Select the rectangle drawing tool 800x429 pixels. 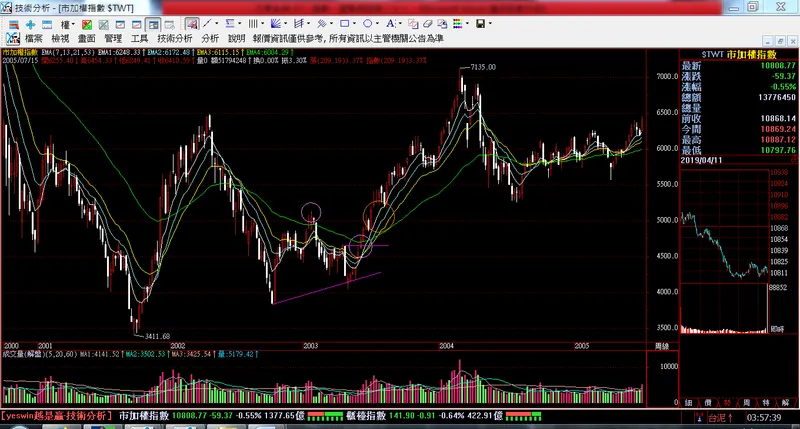344,23
